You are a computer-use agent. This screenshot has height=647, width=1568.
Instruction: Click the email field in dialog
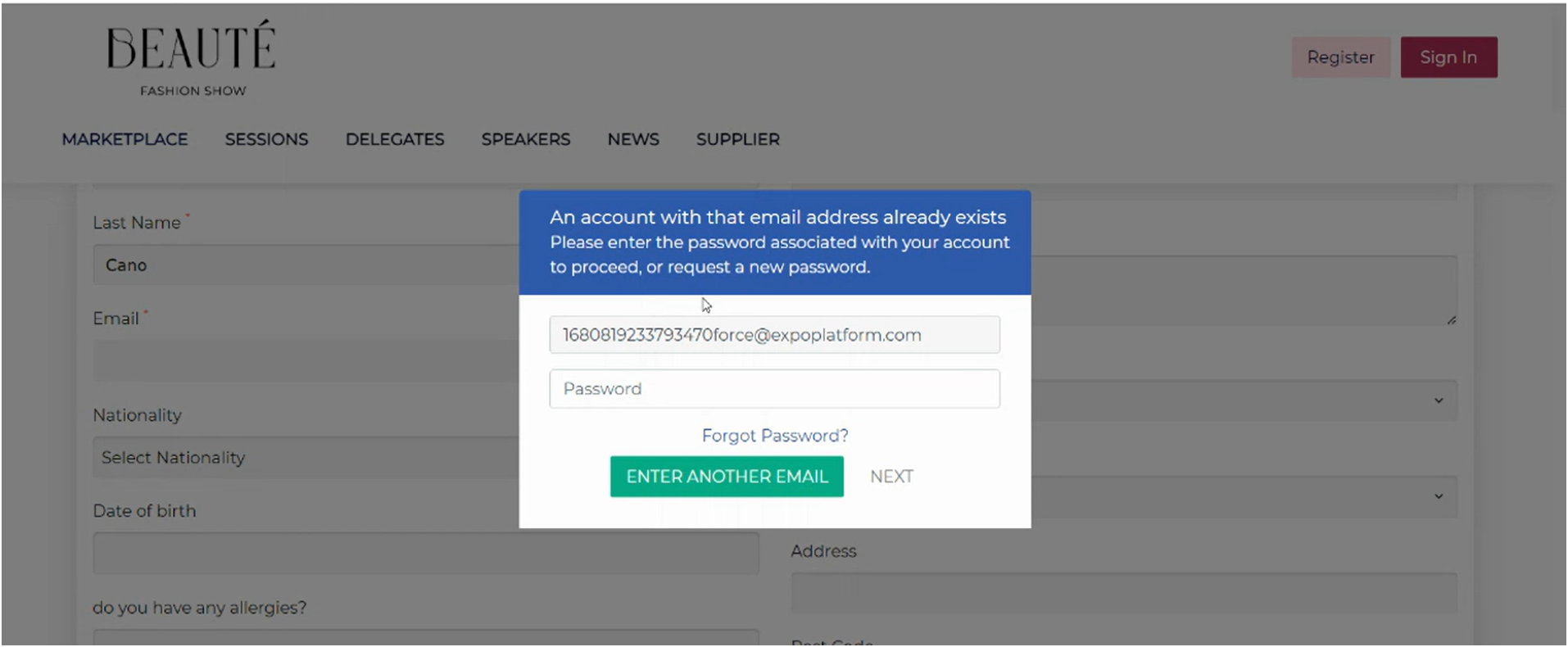click(x=774, y=335)
